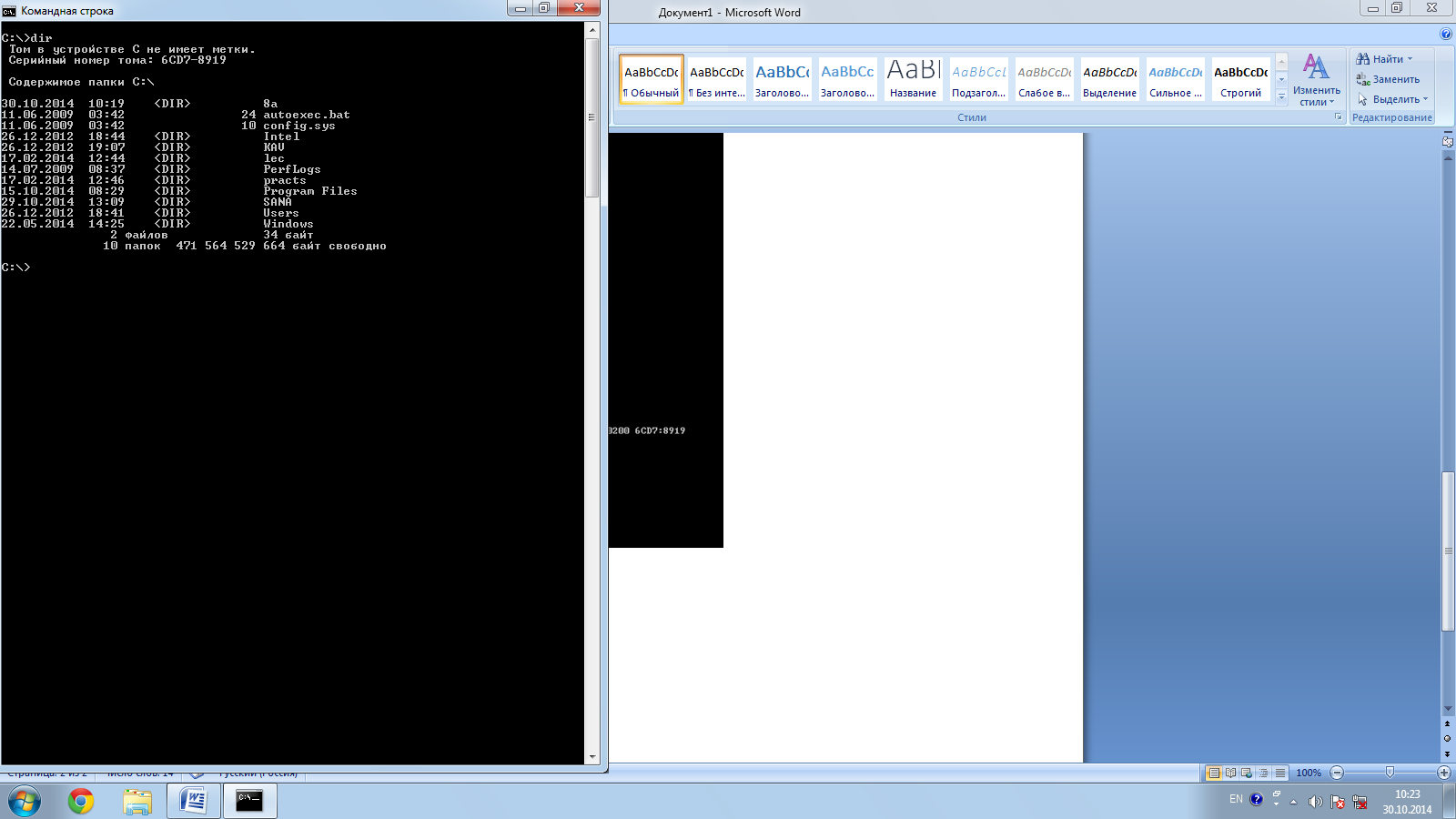Click Command Prompt scrollbar up arrow
Screen dimensions: 1456x819
592,30
